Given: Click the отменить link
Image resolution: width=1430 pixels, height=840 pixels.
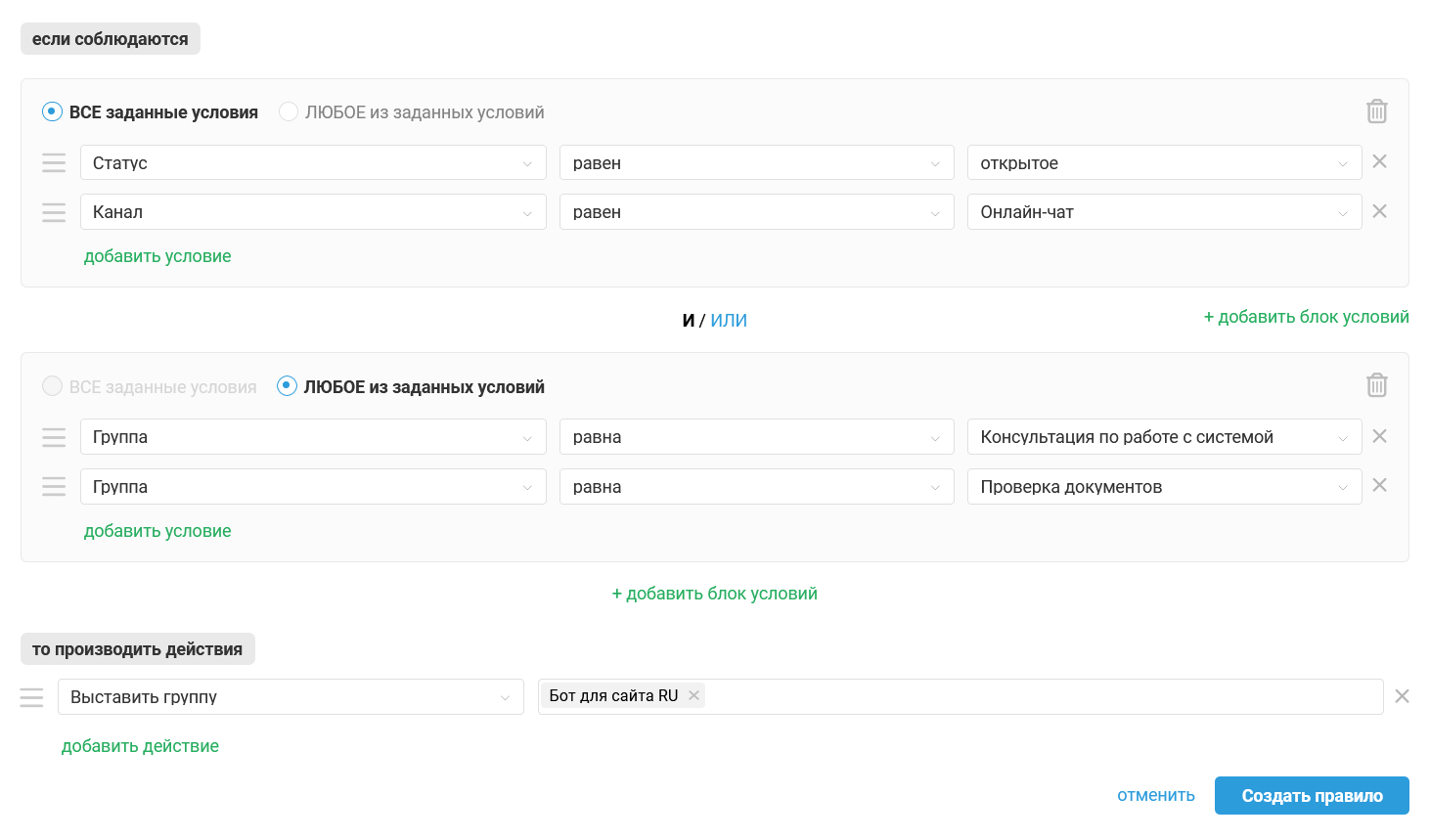Looking at the screenshot, I should point(1156,795).
